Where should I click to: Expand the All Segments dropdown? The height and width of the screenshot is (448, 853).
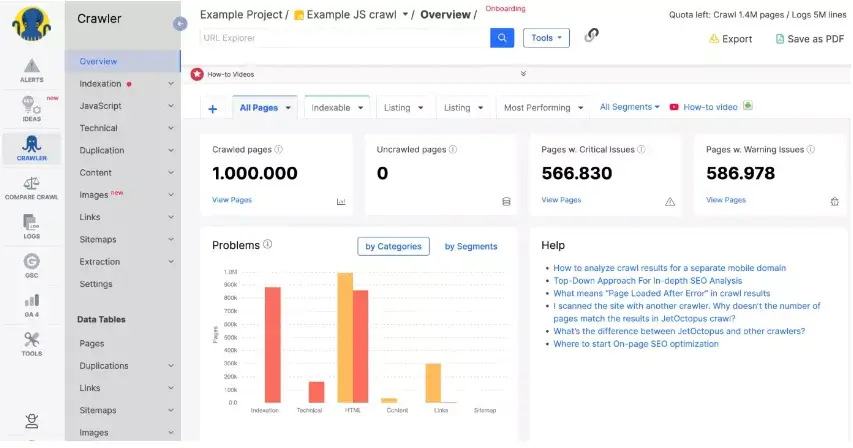629,107
